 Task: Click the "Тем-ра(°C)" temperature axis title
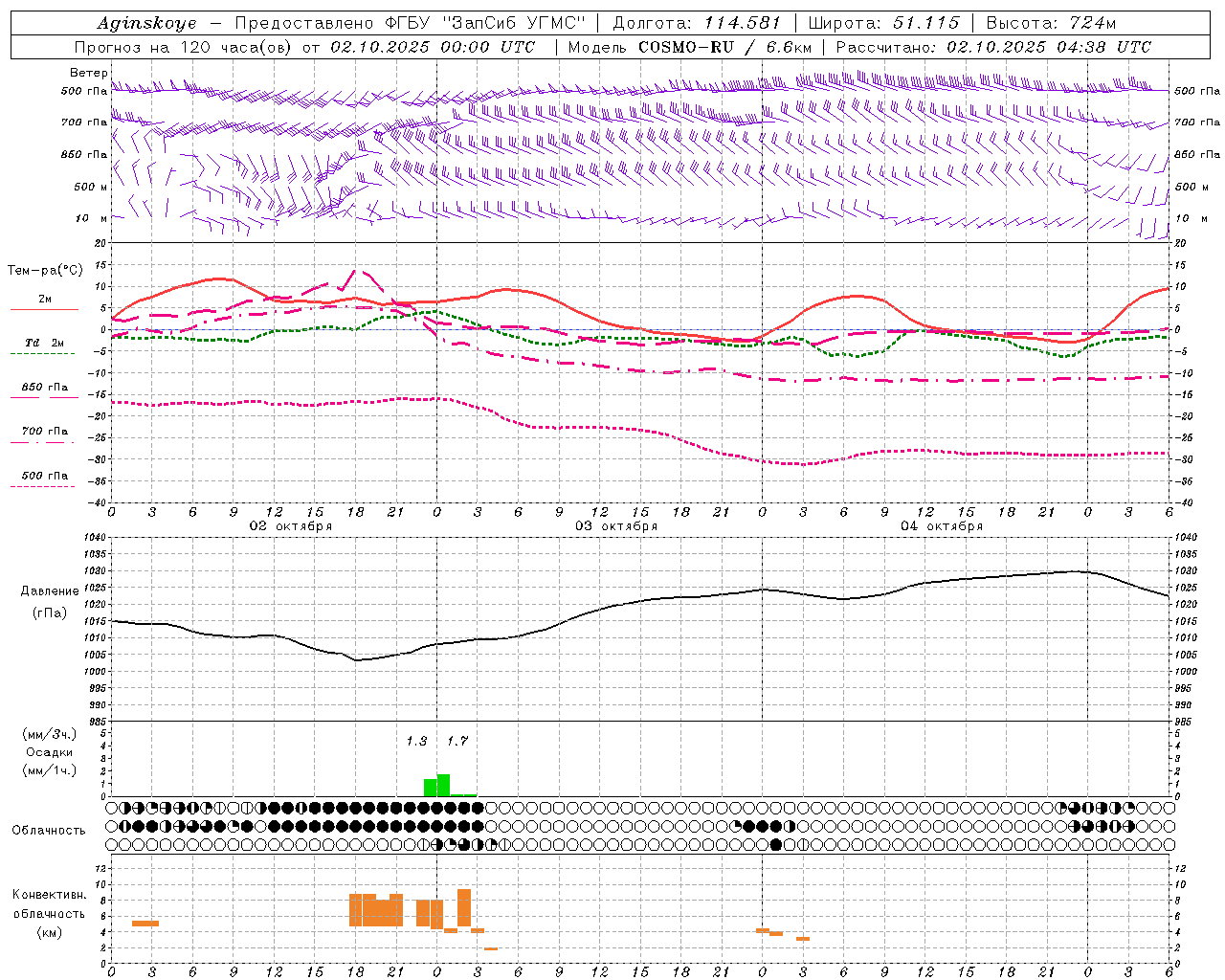click(45, 271)
